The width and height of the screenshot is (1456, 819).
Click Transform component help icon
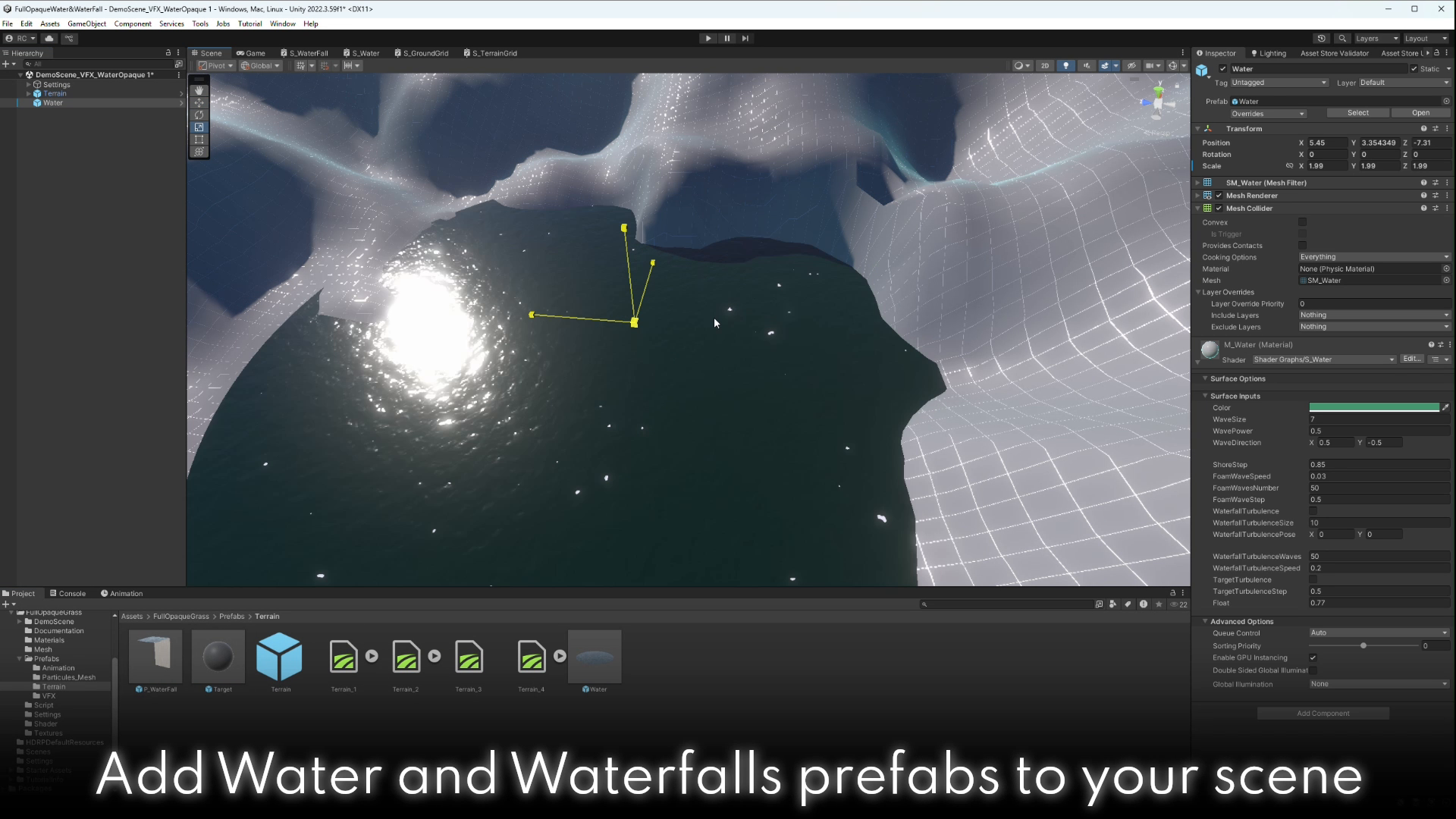(x=1423, y=129)
